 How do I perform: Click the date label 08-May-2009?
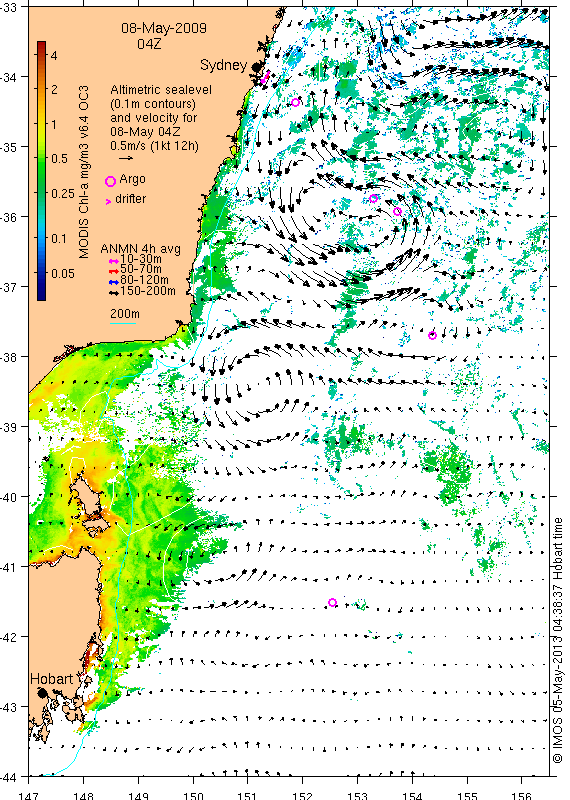coord(164,28)
